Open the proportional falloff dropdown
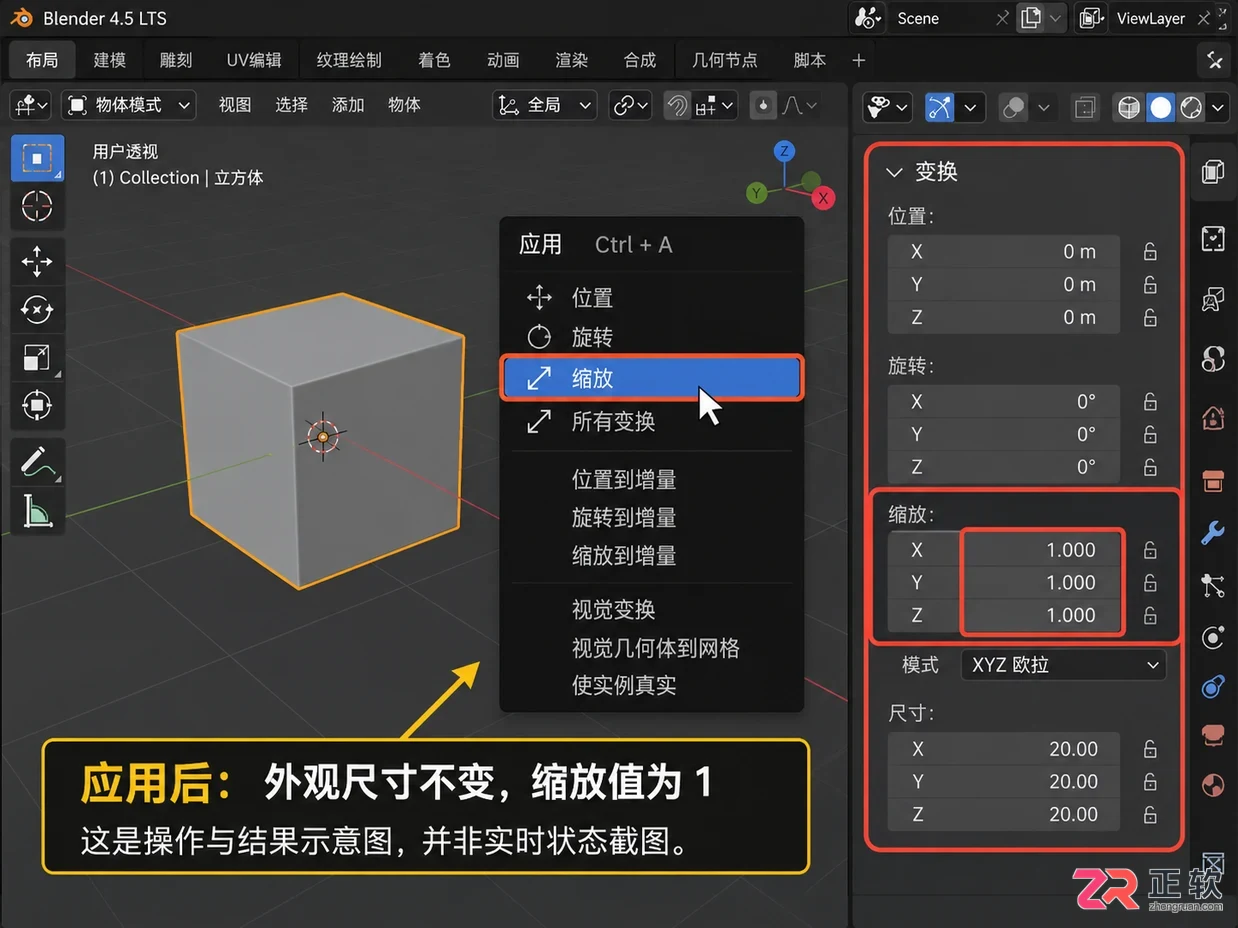 [x=800, y=105]
